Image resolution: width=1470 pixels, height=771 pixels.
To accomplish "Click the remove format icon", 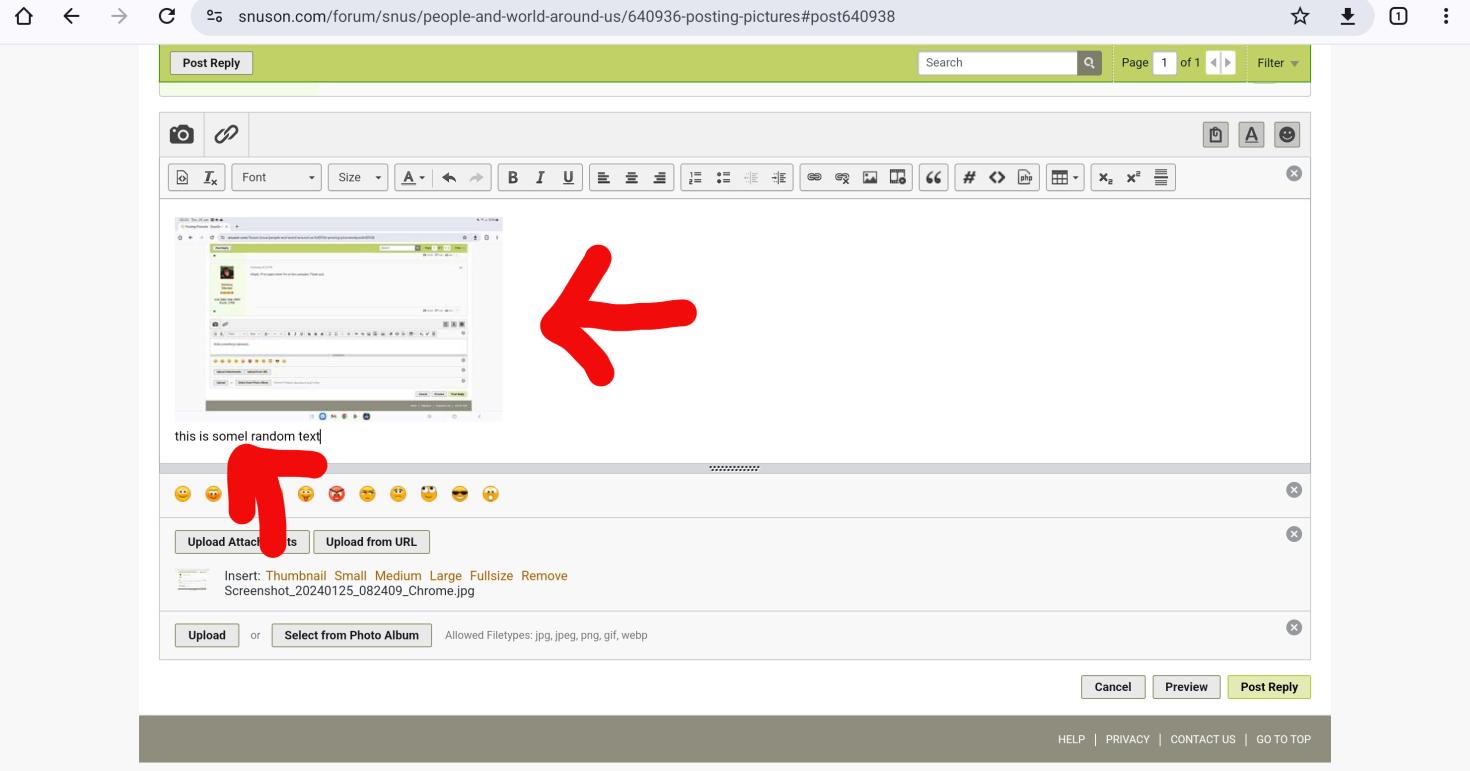I will coord(210,177).
